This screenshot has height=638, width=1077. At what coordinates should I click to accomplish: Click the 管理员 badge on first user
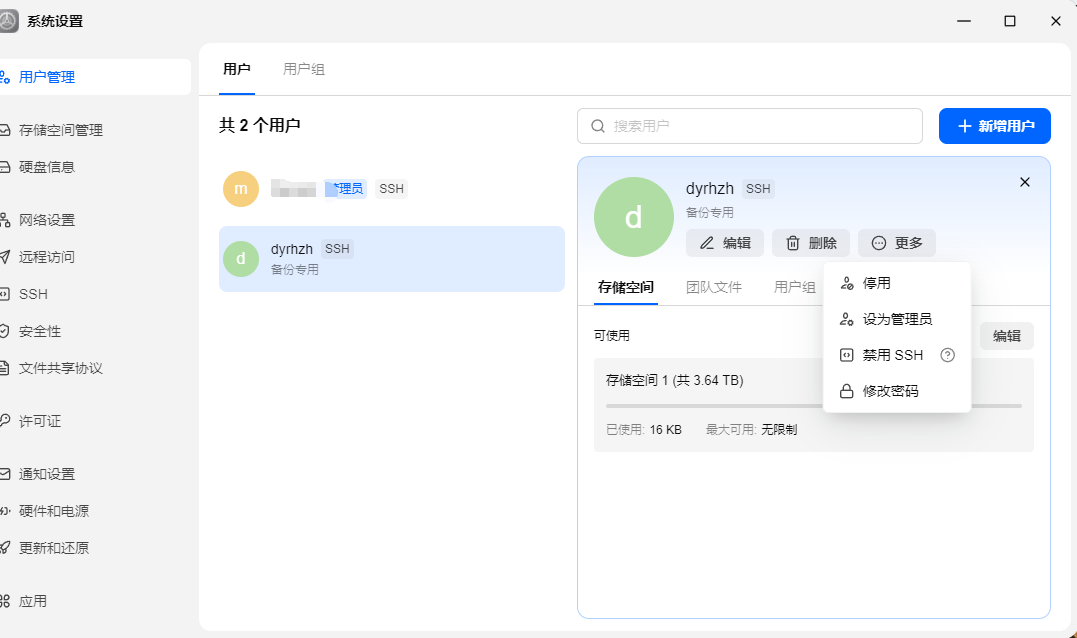[345, 189]
